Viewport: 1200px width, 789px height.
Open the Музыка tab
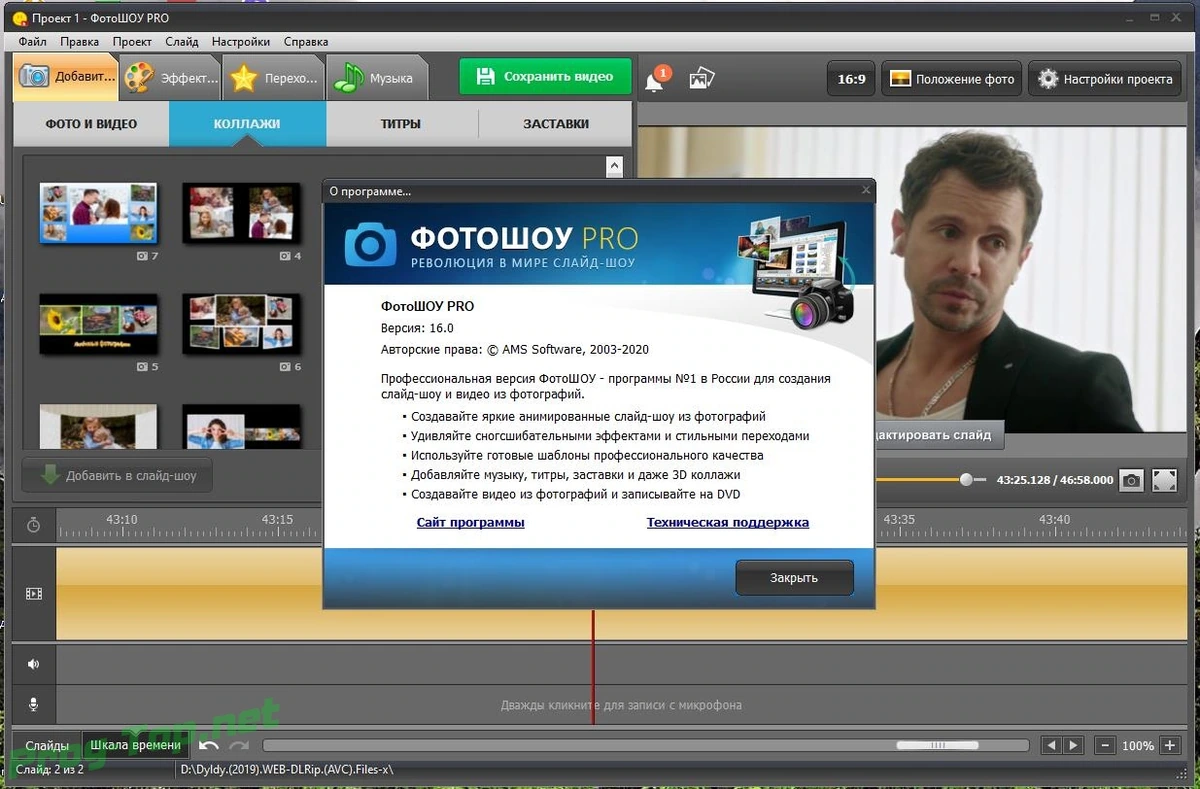(x=378, y=78)
